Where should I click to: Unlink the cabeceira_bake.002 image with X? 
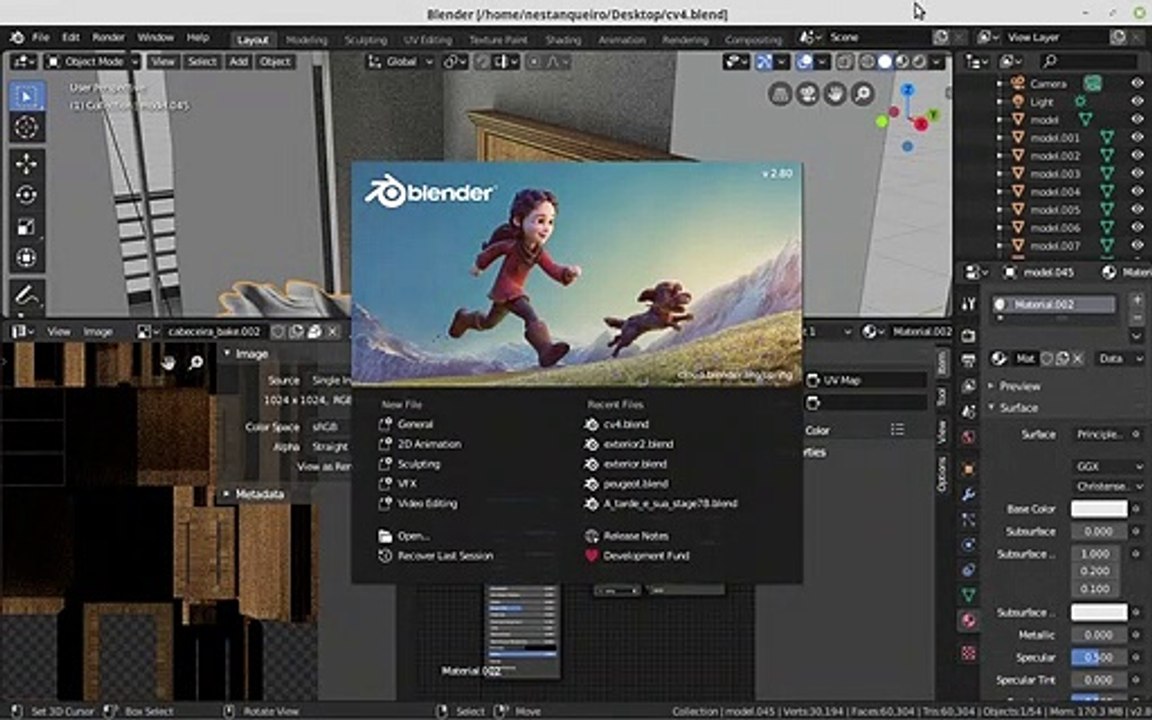click(333, 332)
